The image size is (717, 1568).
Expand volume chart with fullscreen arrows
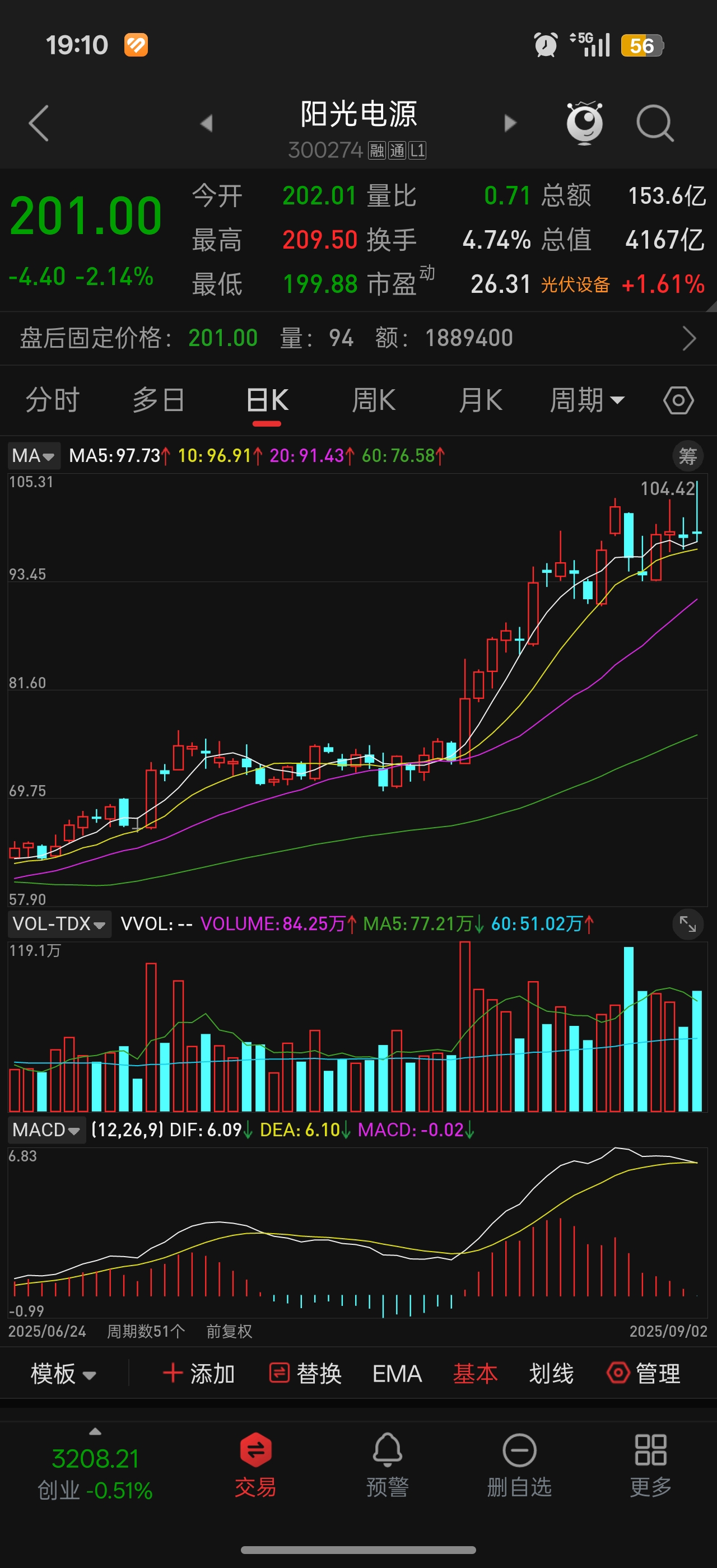point(688,924)
